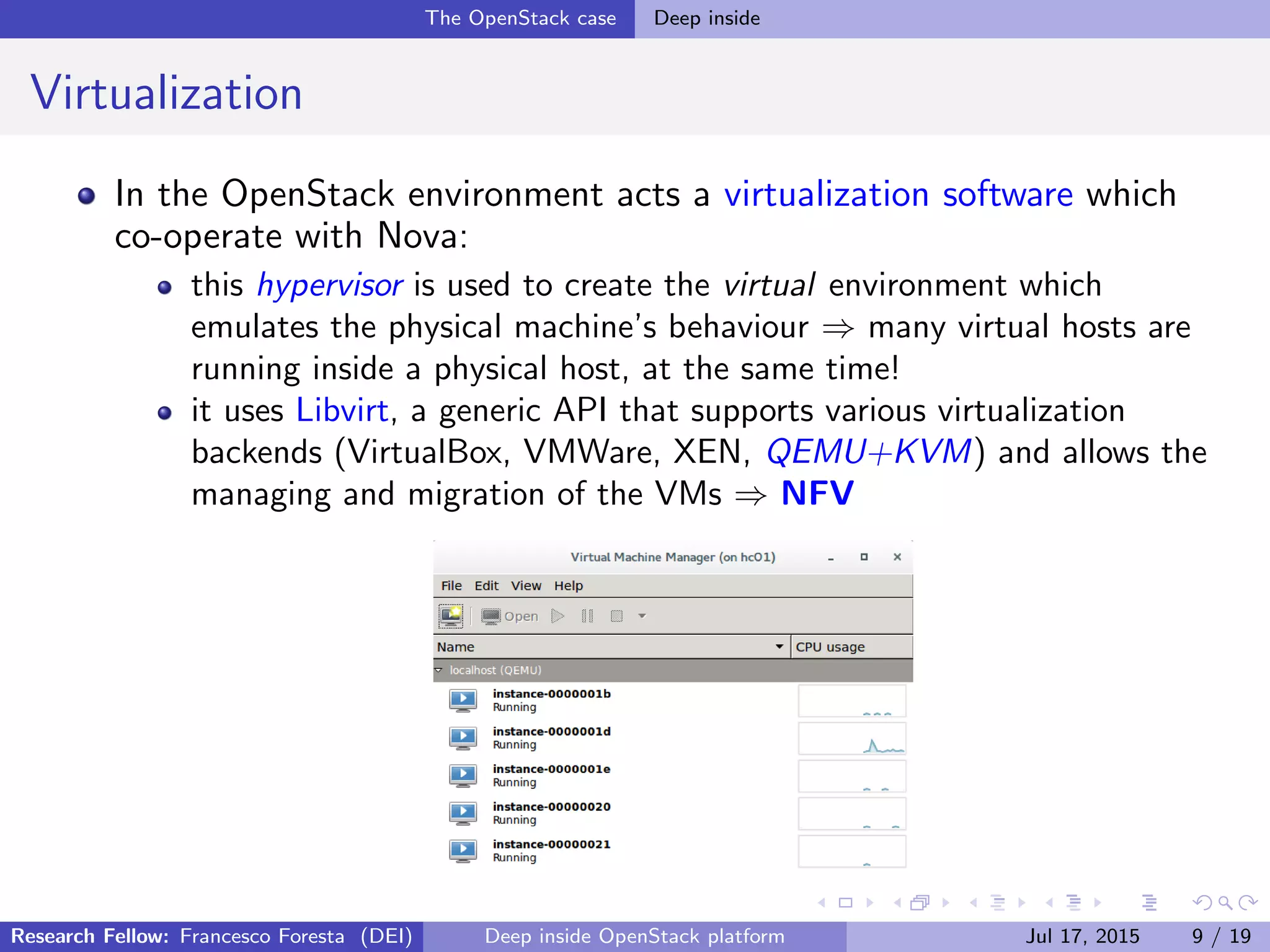Maximize the Virtual Machine Manager window
The image size is (1270, 952).
point(864,557)
